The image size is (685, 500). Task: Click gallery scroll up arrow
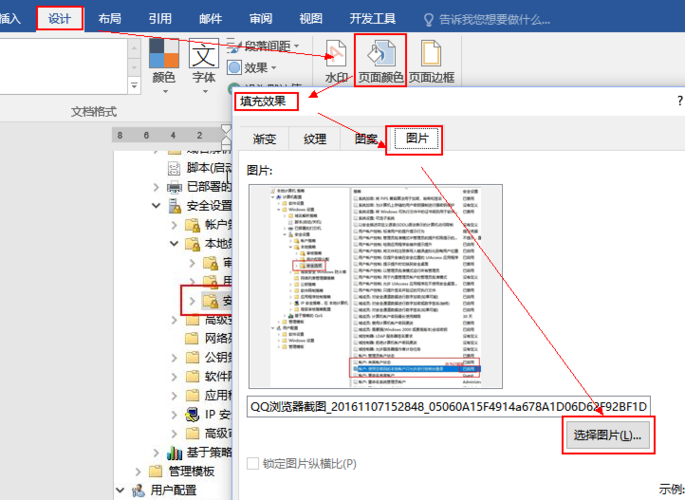click(x=134, y=48)
